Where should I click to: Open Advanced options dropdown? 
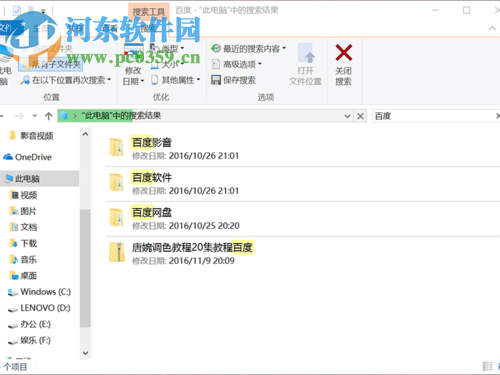pos(237,64)
